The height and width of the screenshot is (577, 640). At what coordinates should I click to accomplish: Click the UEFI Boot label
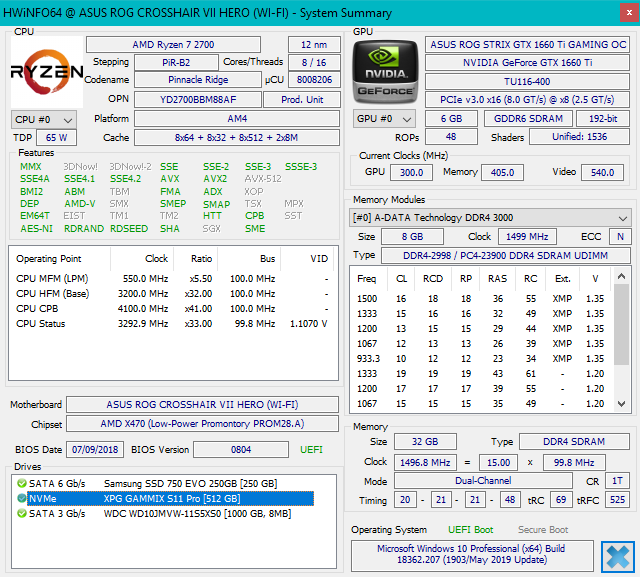pos(471,530)
